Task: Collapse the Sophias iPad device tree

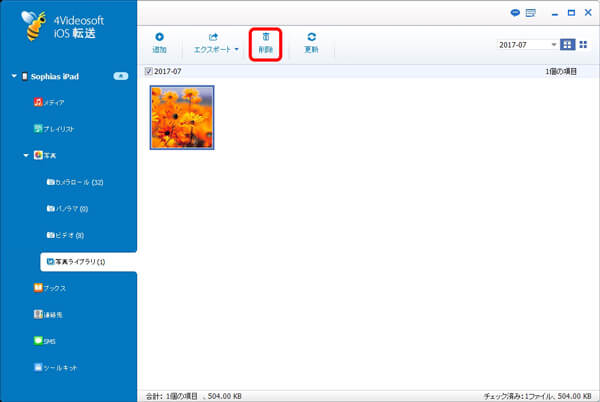Action: pos(14,76)
